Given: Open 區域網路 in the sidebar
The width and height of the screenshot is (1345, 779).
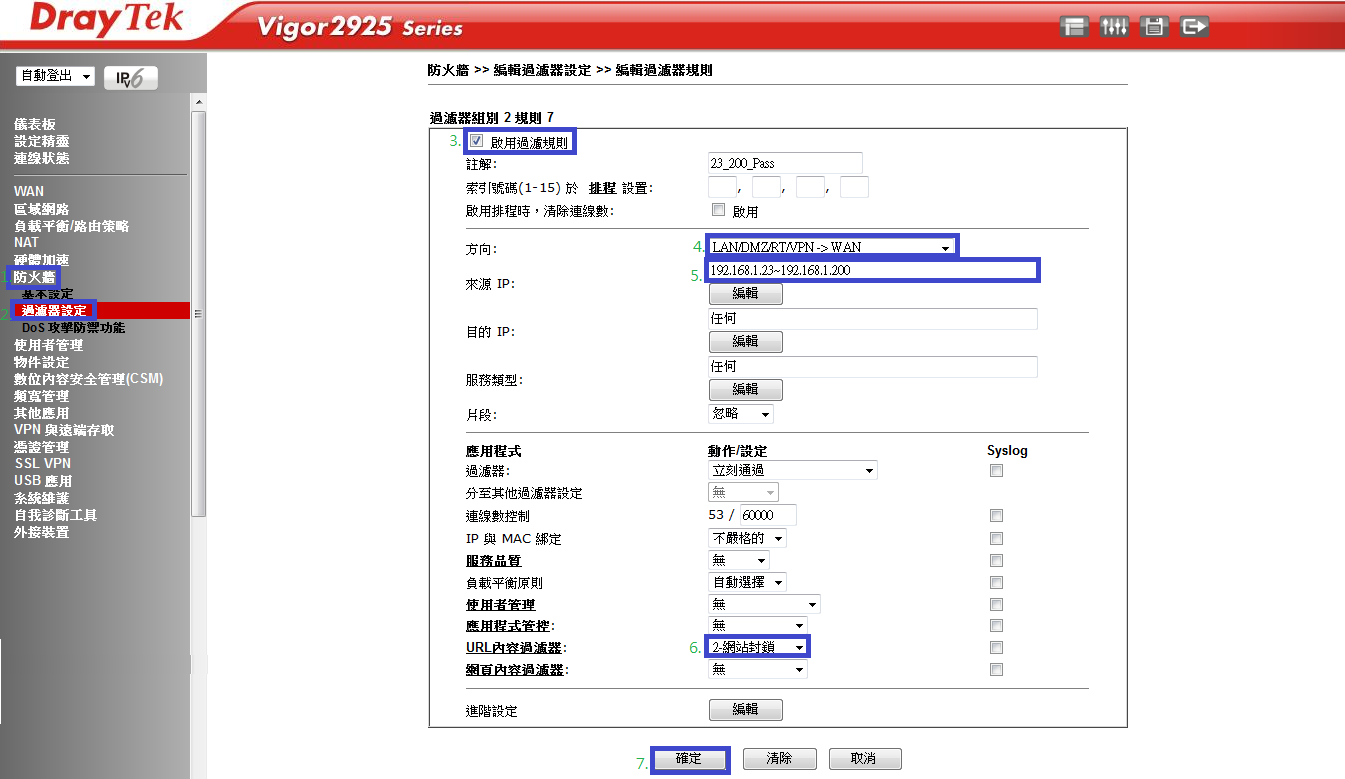Looking at the screenshot, I should pos(42,209).
